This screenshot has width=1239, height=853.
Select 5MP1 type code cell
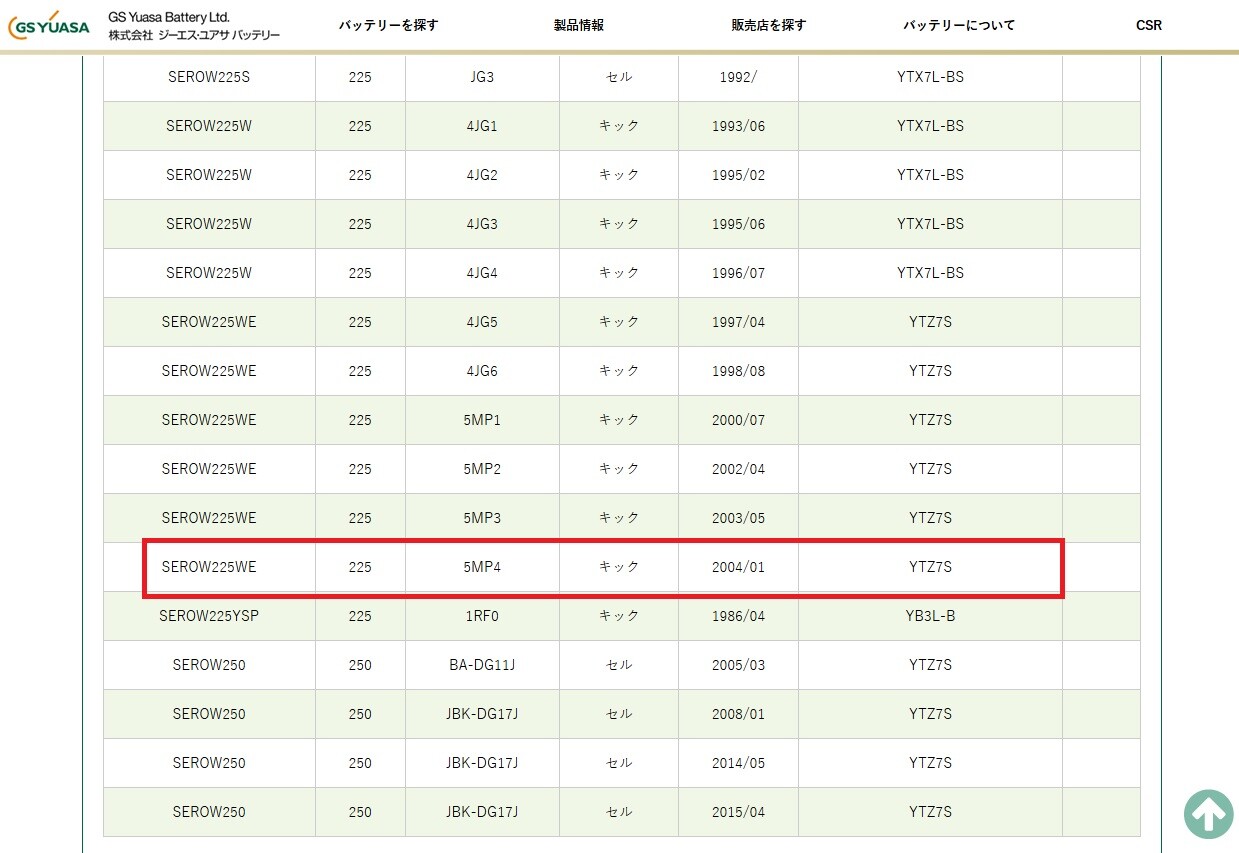pos(482,420)
